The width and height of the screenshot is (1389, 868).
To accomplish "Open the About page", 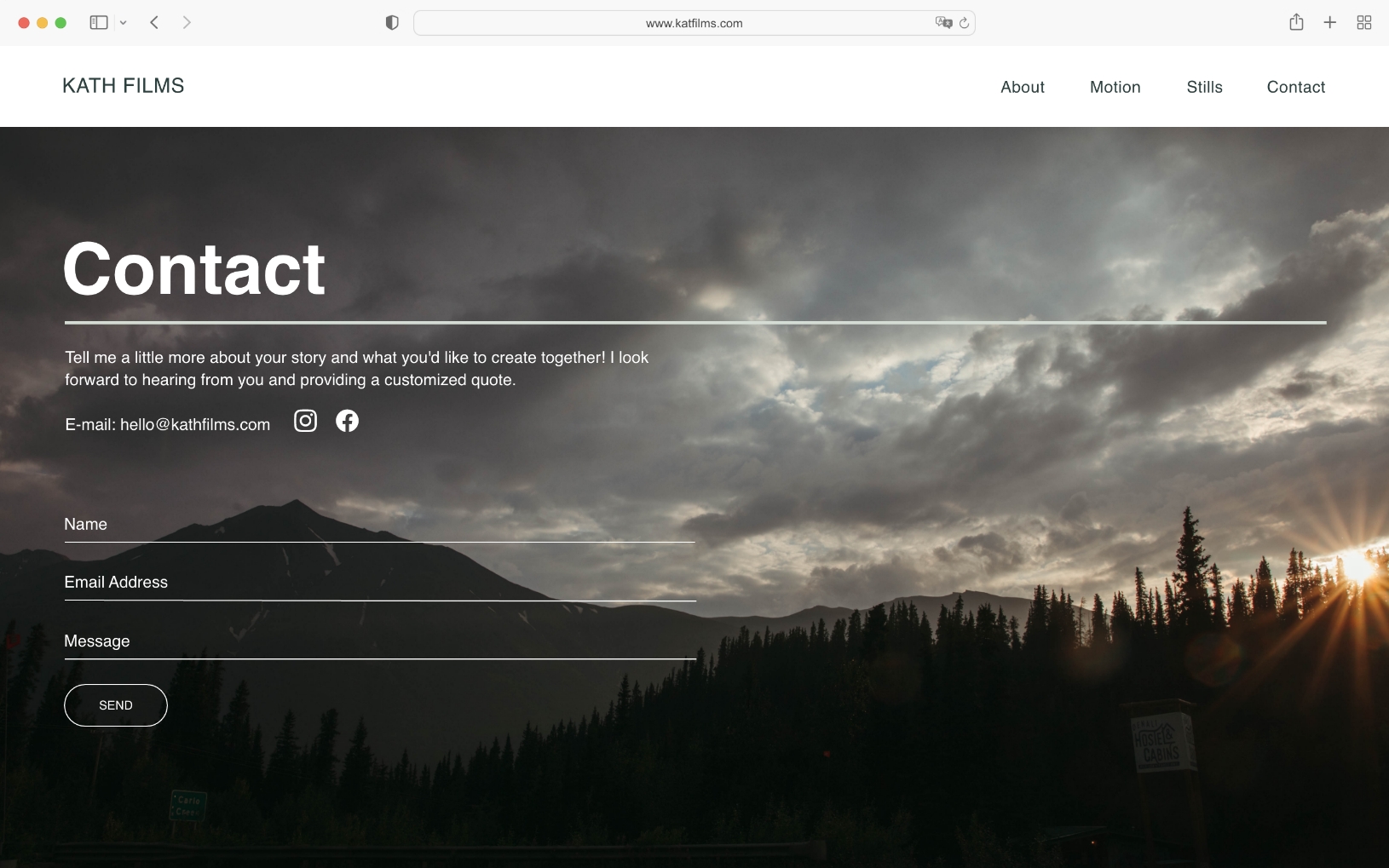I will click(x=1022, y=87).
